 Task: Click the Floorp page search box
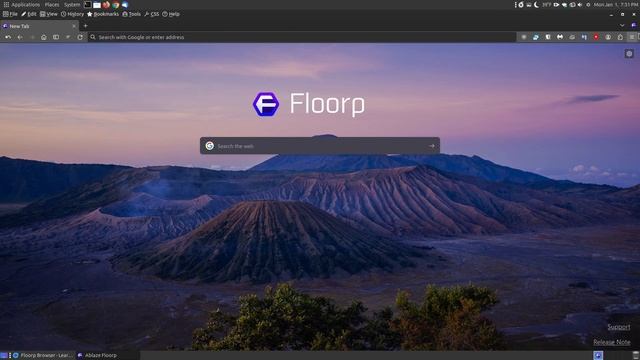tap(320, 146)
